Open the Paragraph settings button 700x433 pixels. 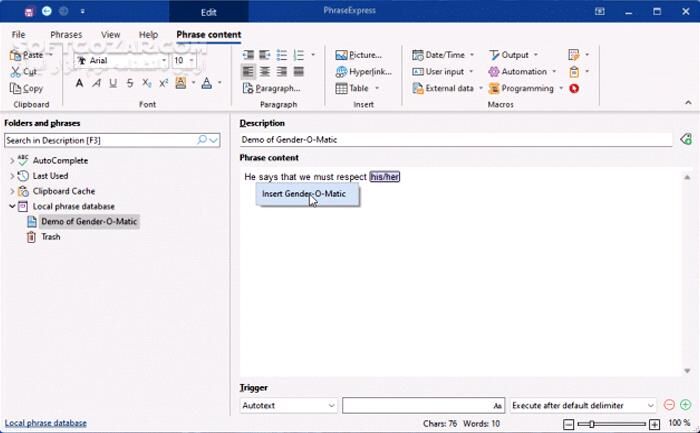coord(271,89)
